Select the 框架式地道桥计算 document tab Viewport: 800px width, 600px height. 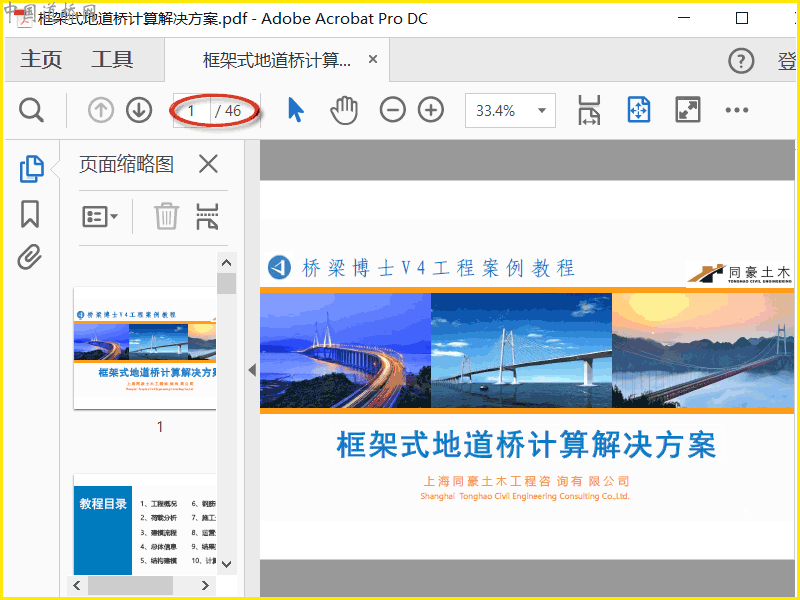coord(277,60)
